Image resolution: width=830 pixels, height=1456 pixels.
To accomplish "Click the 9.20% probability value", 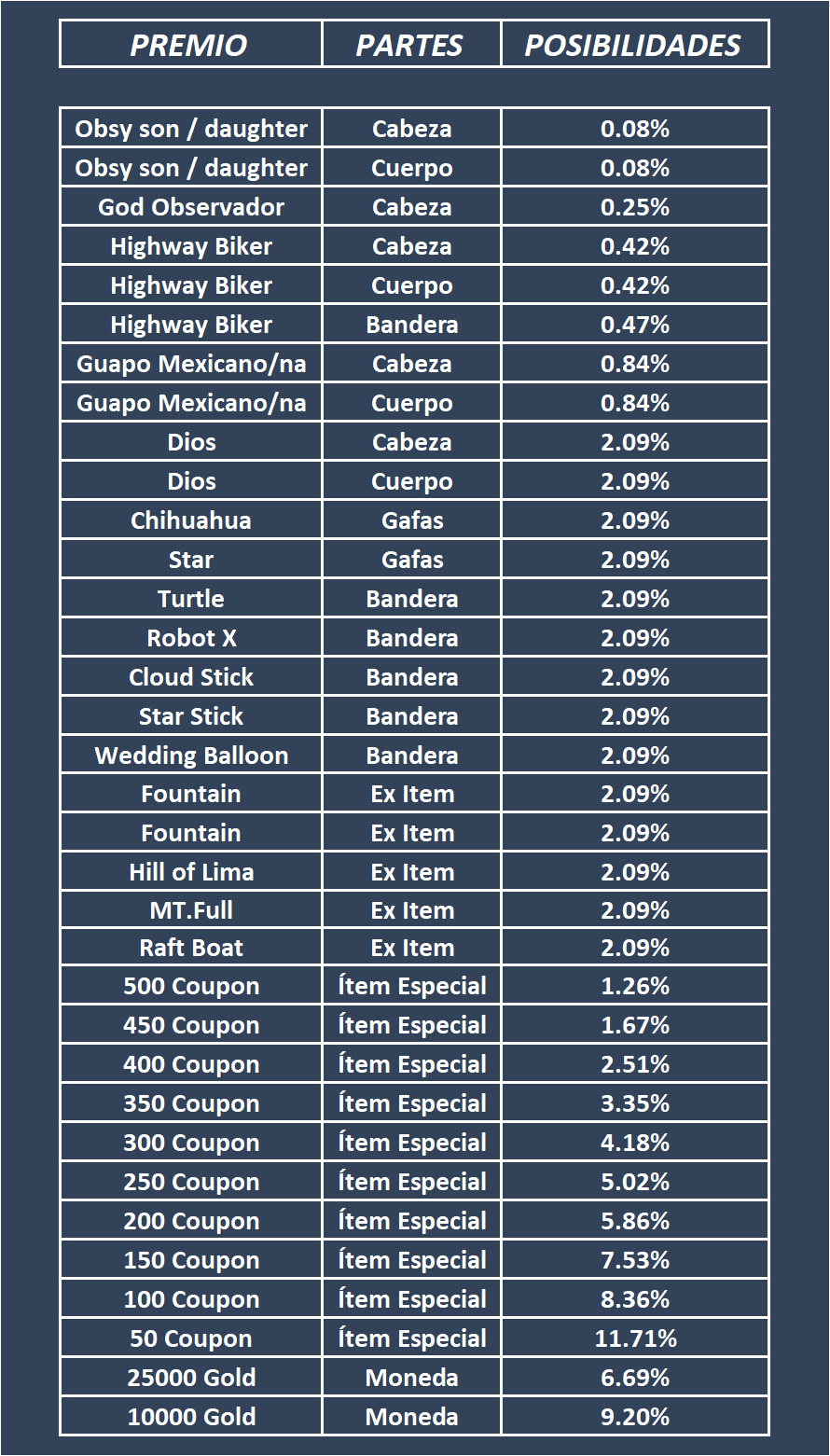I will 635,1417.
